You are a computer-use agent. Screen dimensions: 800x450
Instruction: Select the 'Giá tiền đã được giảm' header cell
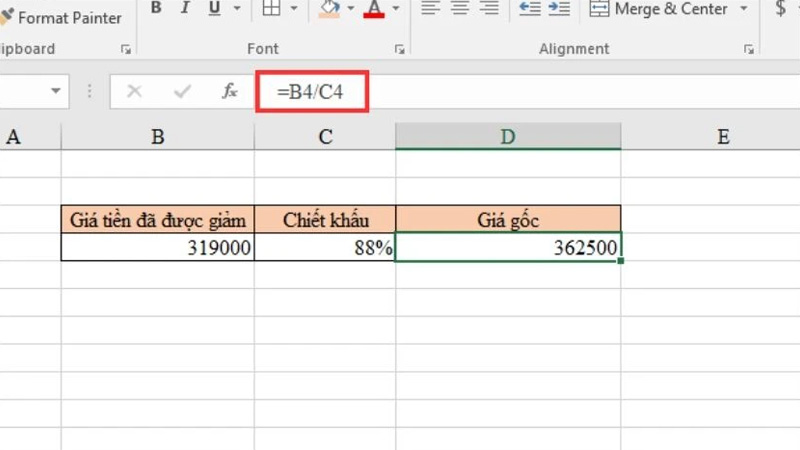pyautogui.click(x=158, y=219)
